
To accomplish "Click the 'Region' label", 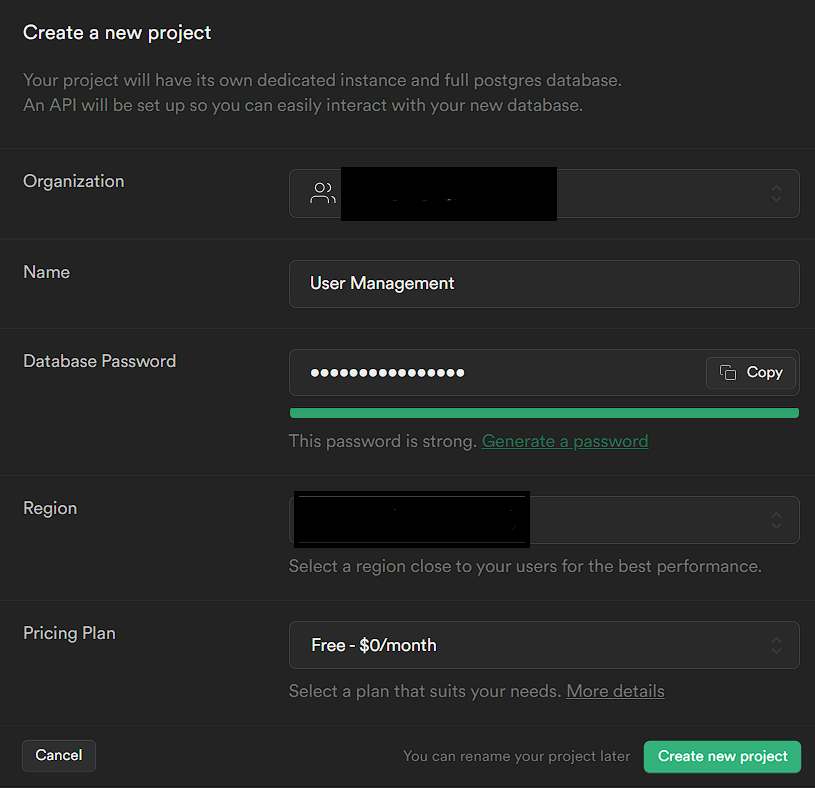I will coord(50,508).
